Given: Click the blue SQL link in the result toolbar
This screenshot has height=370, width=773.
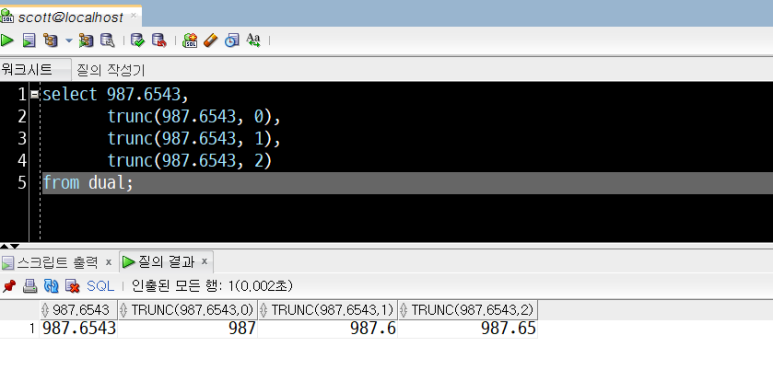Looking at the screenshot, I should (100, 286).
